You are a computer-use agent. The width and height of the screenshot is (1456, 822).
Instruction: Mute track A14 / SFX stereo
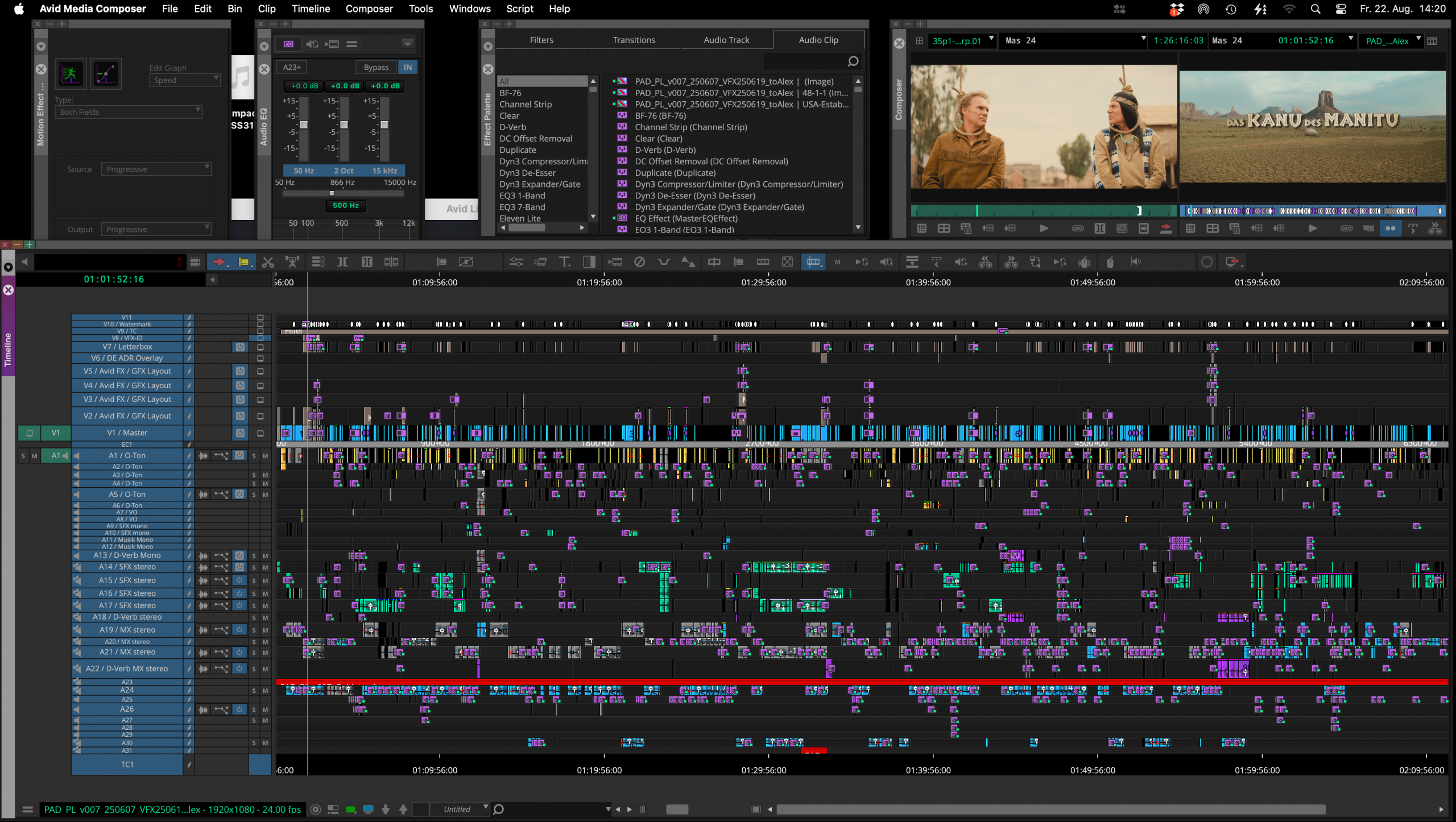point(265,567)
